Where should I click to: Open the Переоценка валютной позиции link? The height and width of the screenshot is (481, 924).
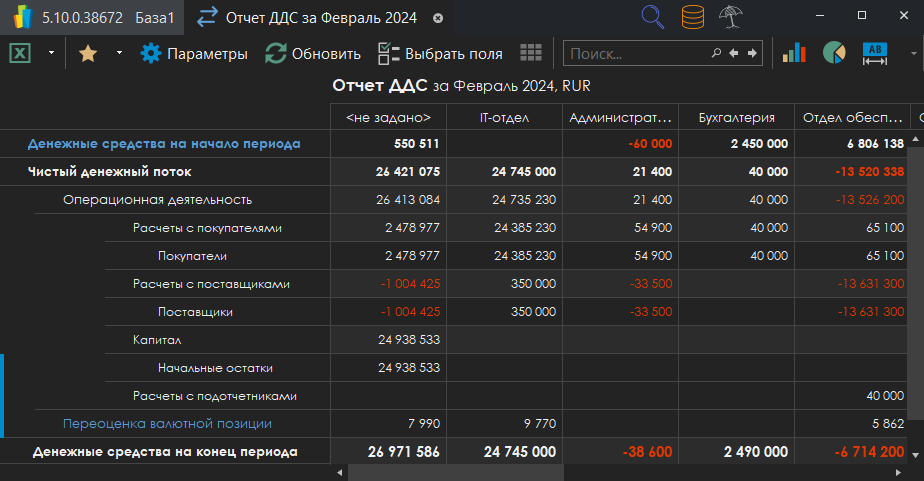[167, 424]
